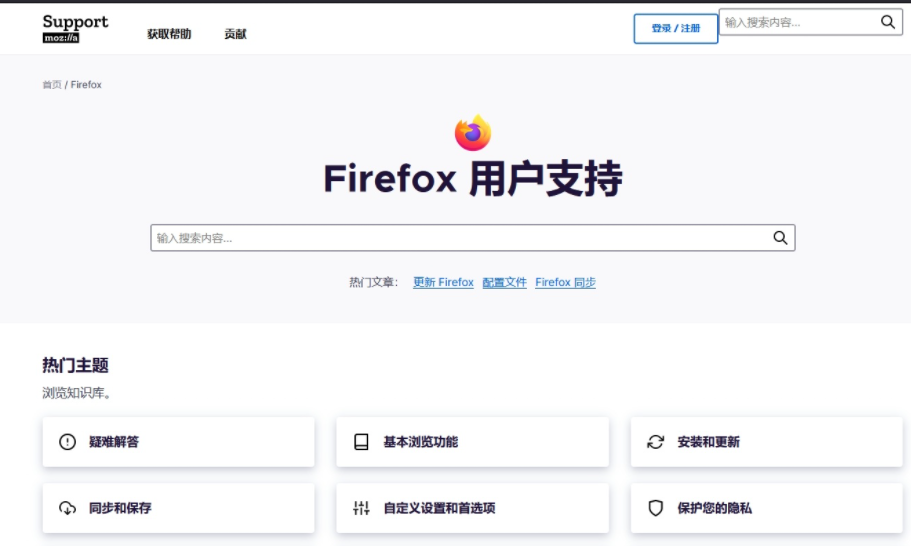This screenshot has height=546, width=911.
Task: Click the Firefox 用户支持 heading
Action: pyautogui.click(x=473, y=179)
